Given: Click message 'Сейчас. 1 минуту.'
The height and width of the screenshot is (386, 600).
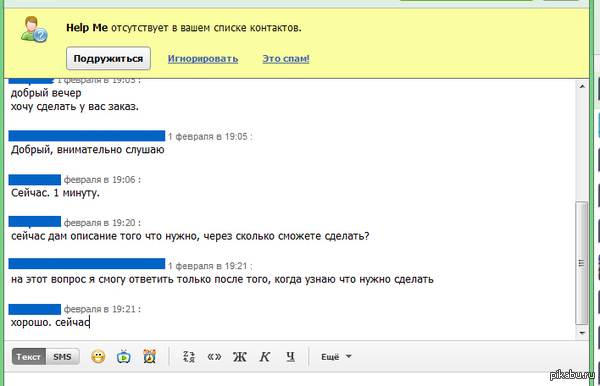Looking at the screenshot, I should click(x=55, y=193).
